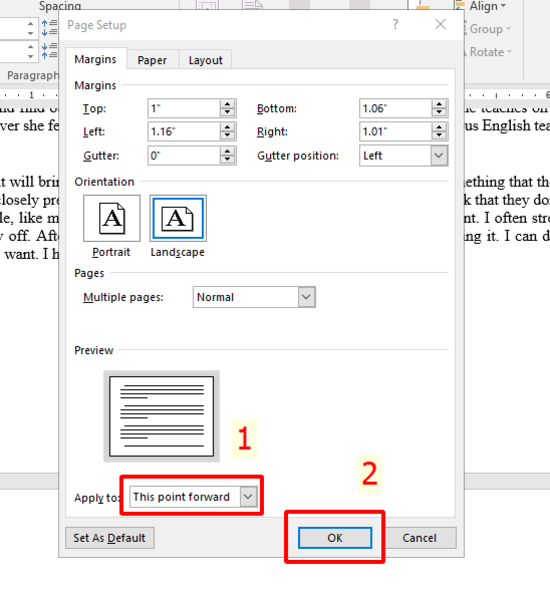This screenshot has width=550, height=591.
Task: Click the Spacing Before icon in the ribbon
Action: coord(49,28)
